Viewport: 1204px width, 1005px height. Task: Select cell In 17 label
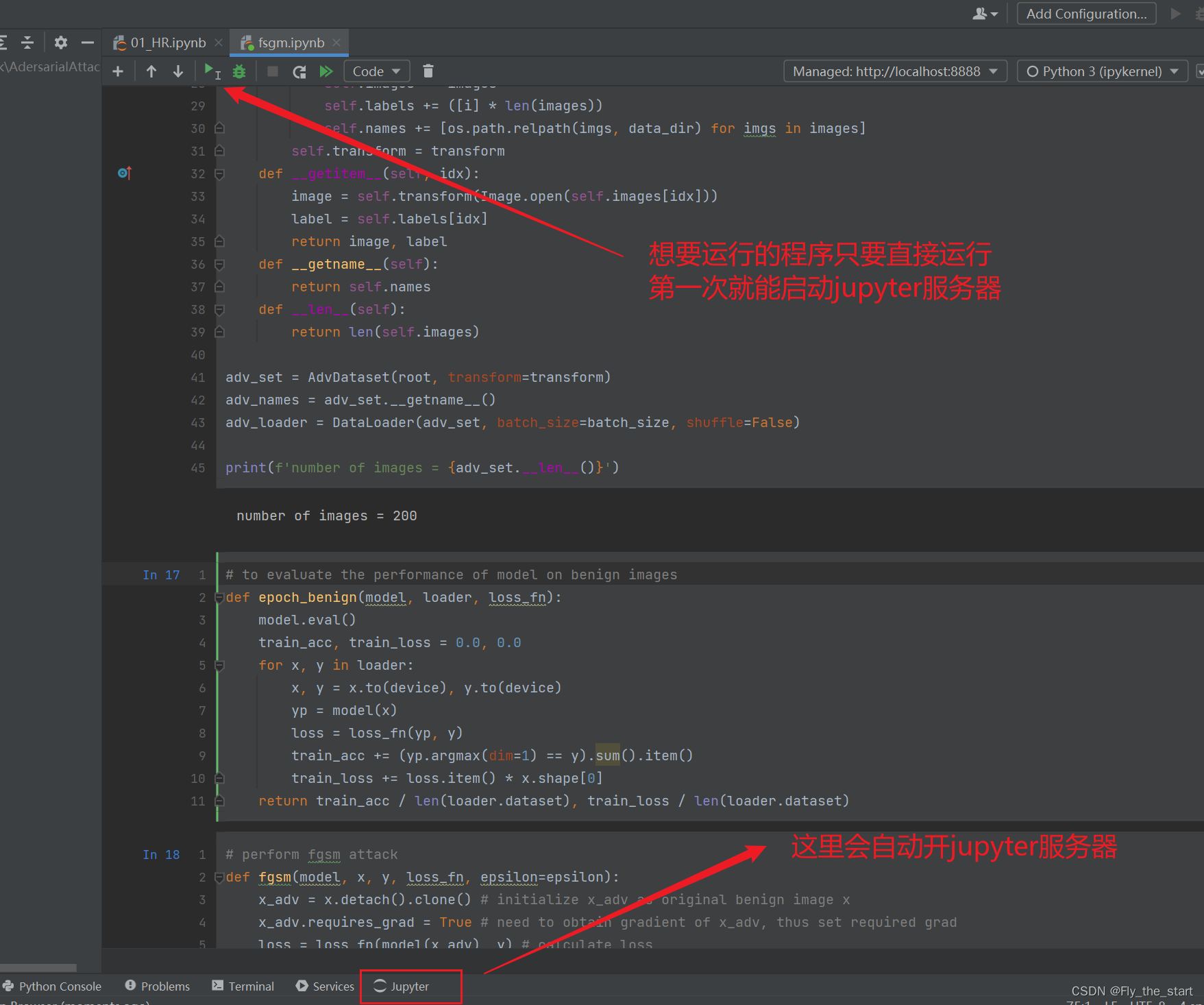(161, 575)
